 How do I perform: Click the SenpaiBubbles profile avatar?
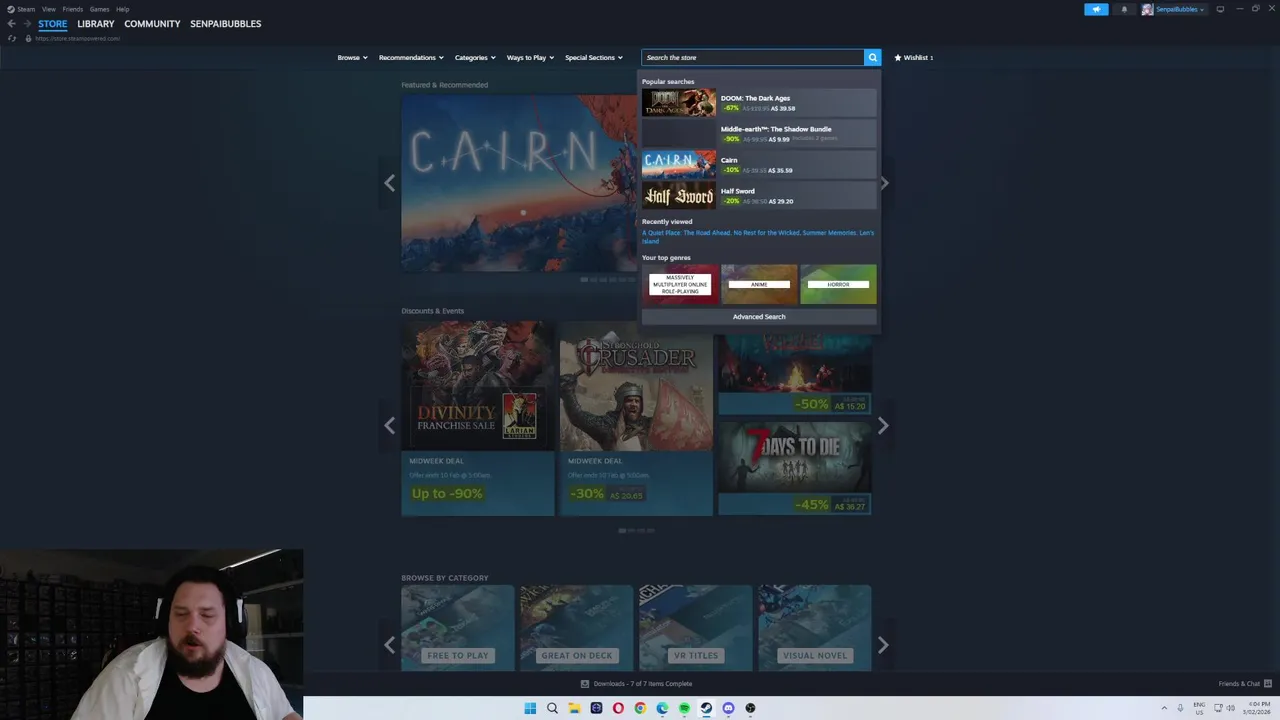click(x=1147, y=9)
